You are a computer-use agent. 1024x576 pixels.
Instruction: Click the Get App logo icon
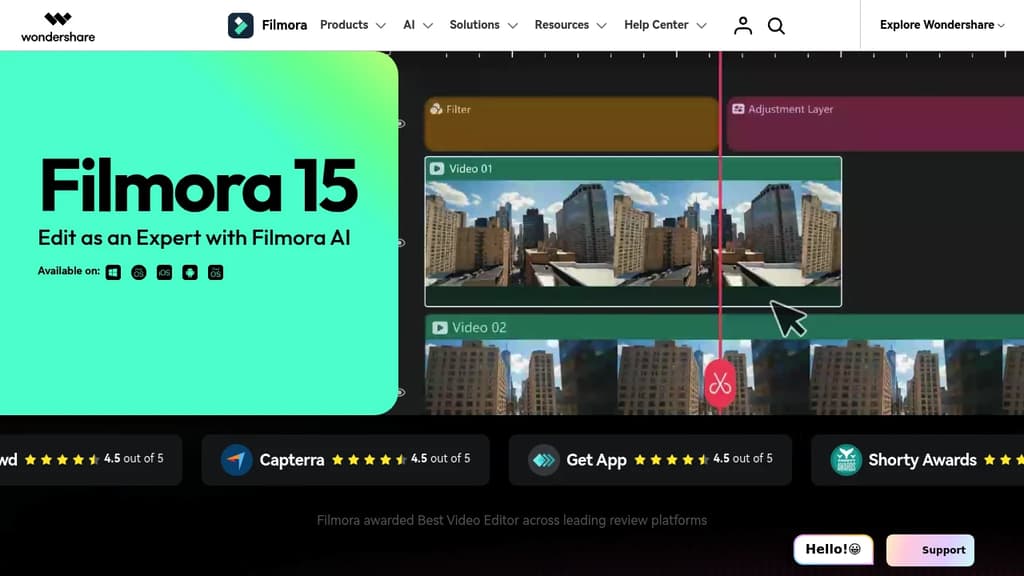pyautogui.click(x=543, y=460)
